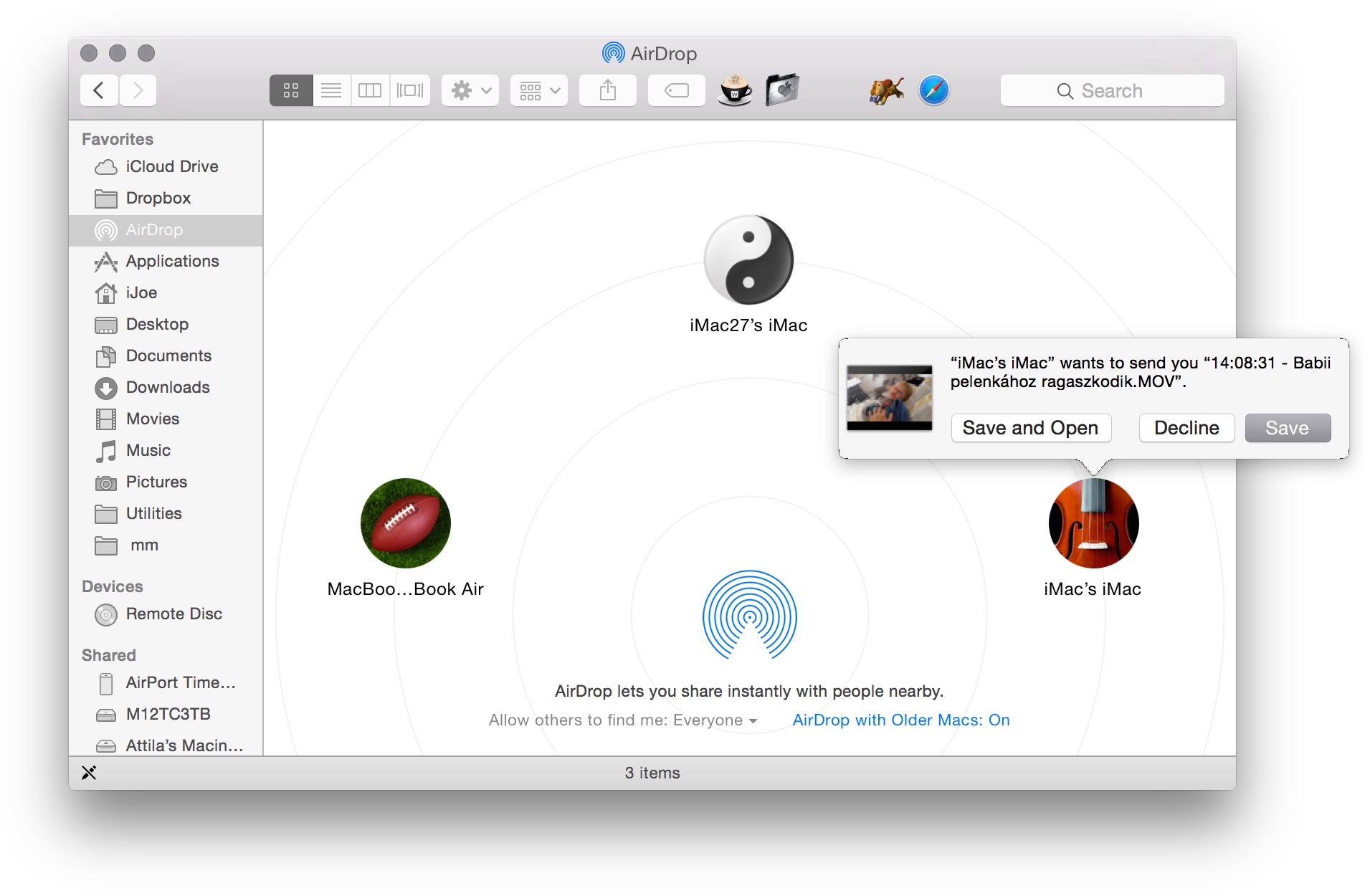
Task: Switch to icon view
Action: [x=291, y=90]
